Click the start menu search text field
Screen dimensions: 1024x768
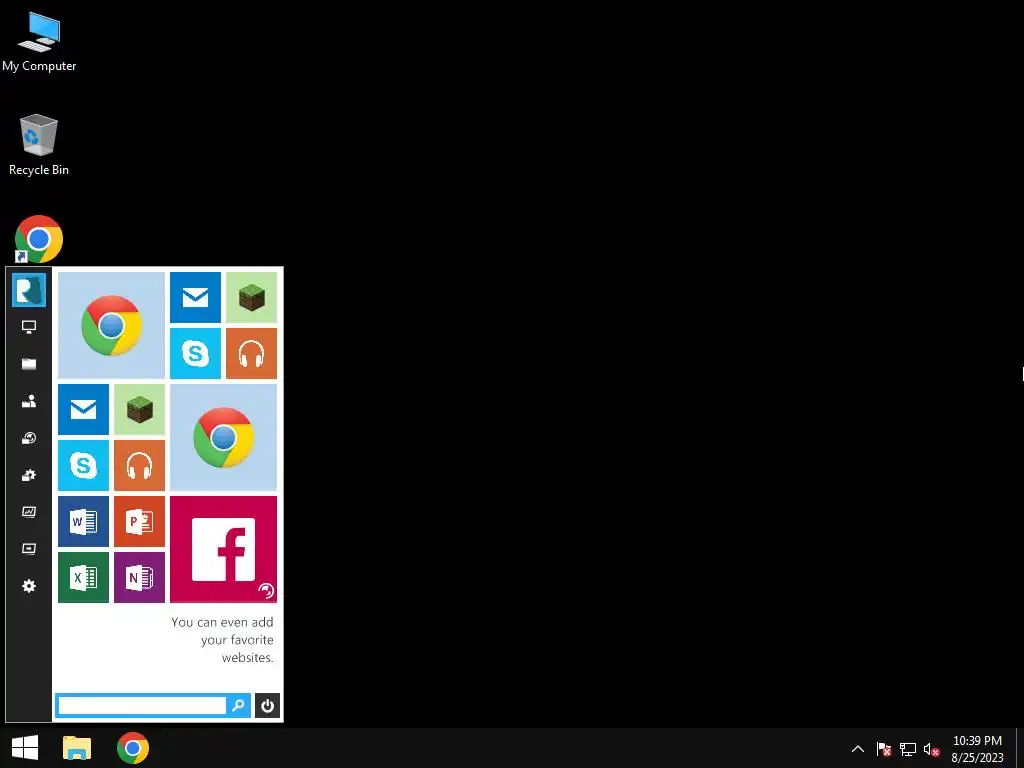point(142,705)
